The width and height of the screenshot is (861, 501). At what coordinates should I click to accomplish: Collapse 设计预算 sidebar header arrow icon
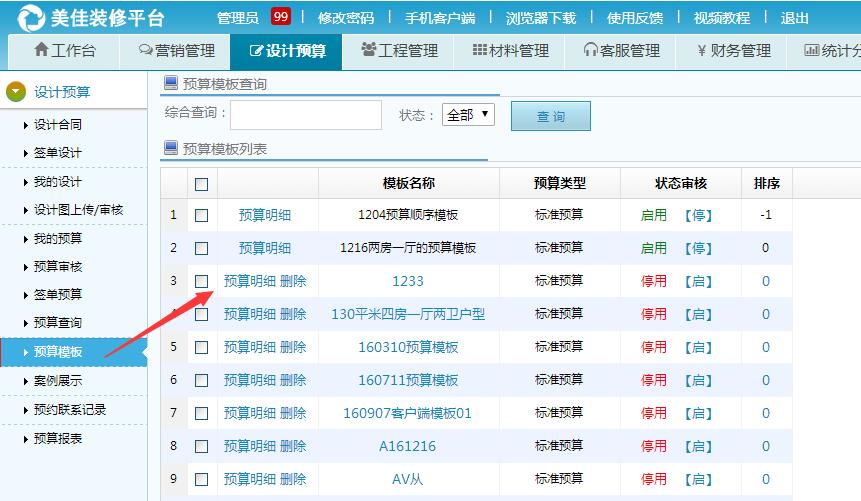pyautogui.click(x=16, y=92)
